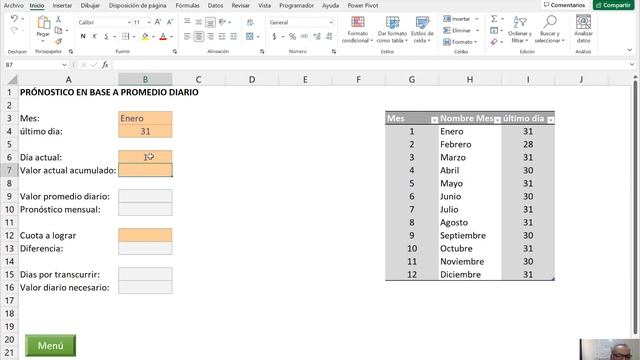Toggle center horizontal alignment
Screen dimensions: 640x360
coord(199,37)
